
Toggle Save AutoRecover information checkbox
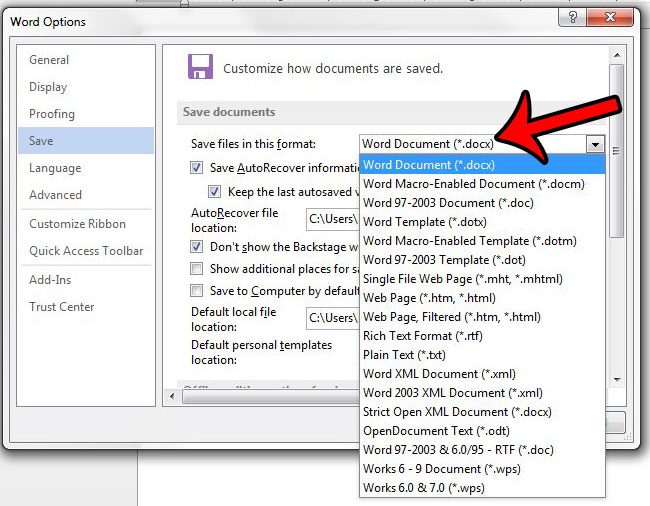tap(197, 167)
